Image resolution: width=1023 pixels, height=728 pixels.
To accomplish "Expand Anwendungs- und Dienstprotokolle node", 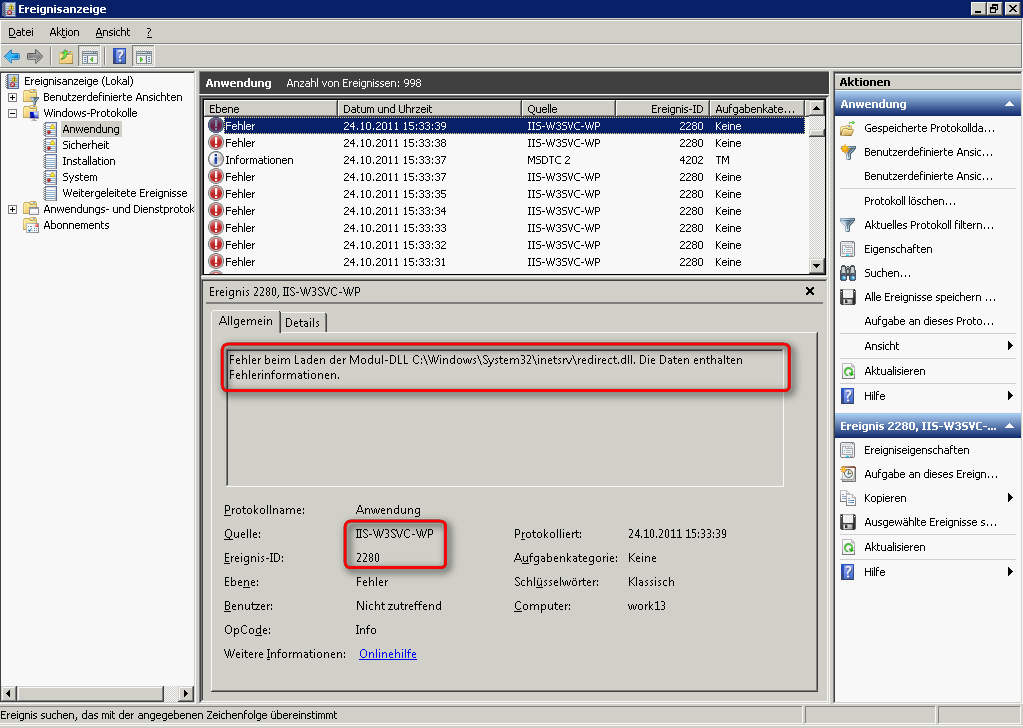I will [12, 209].
